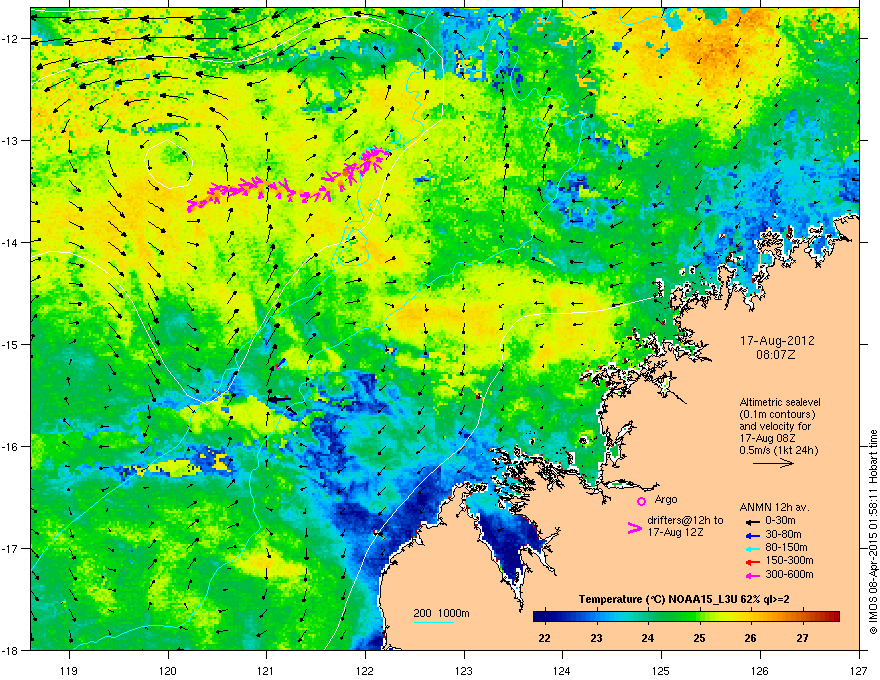This screenshot has height=680, width=880.
Task: Click the vertical IMOS copyright timestamp text
Action: pos(873,532)
